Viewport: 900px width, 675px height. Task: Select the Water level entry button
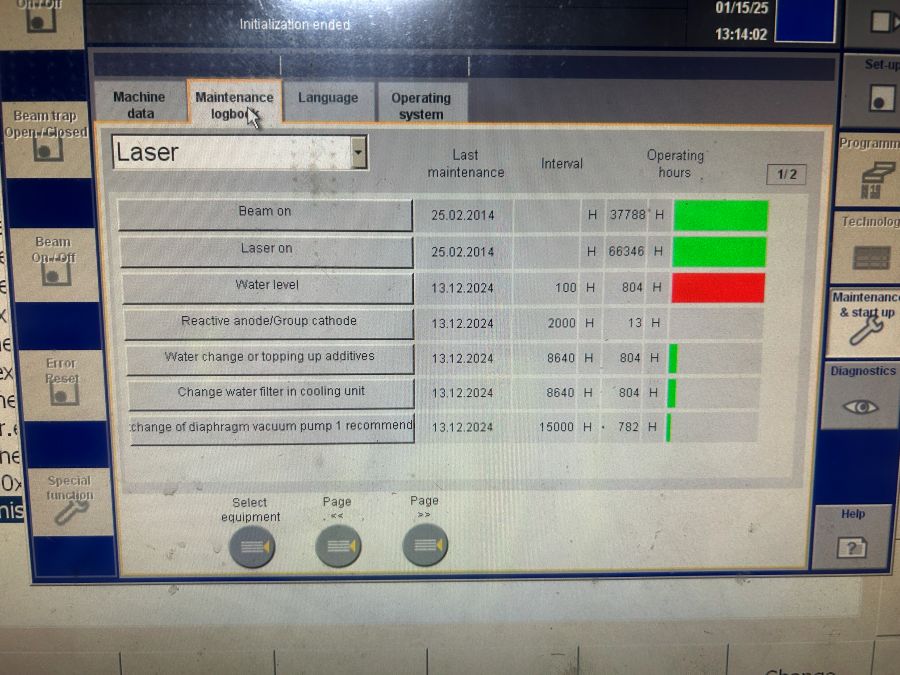[x=267, y=287]
